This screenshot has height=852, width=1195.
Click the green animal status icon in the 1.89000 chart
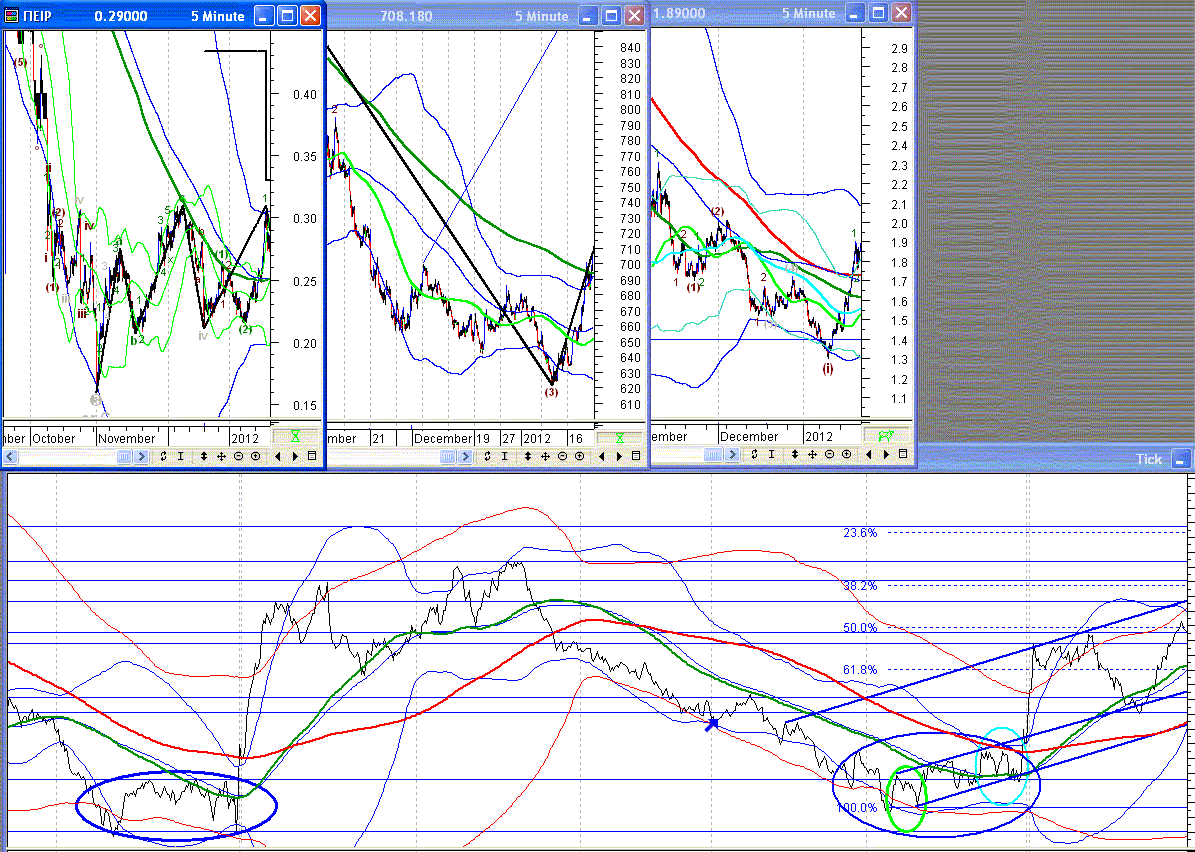click(886, 436)
